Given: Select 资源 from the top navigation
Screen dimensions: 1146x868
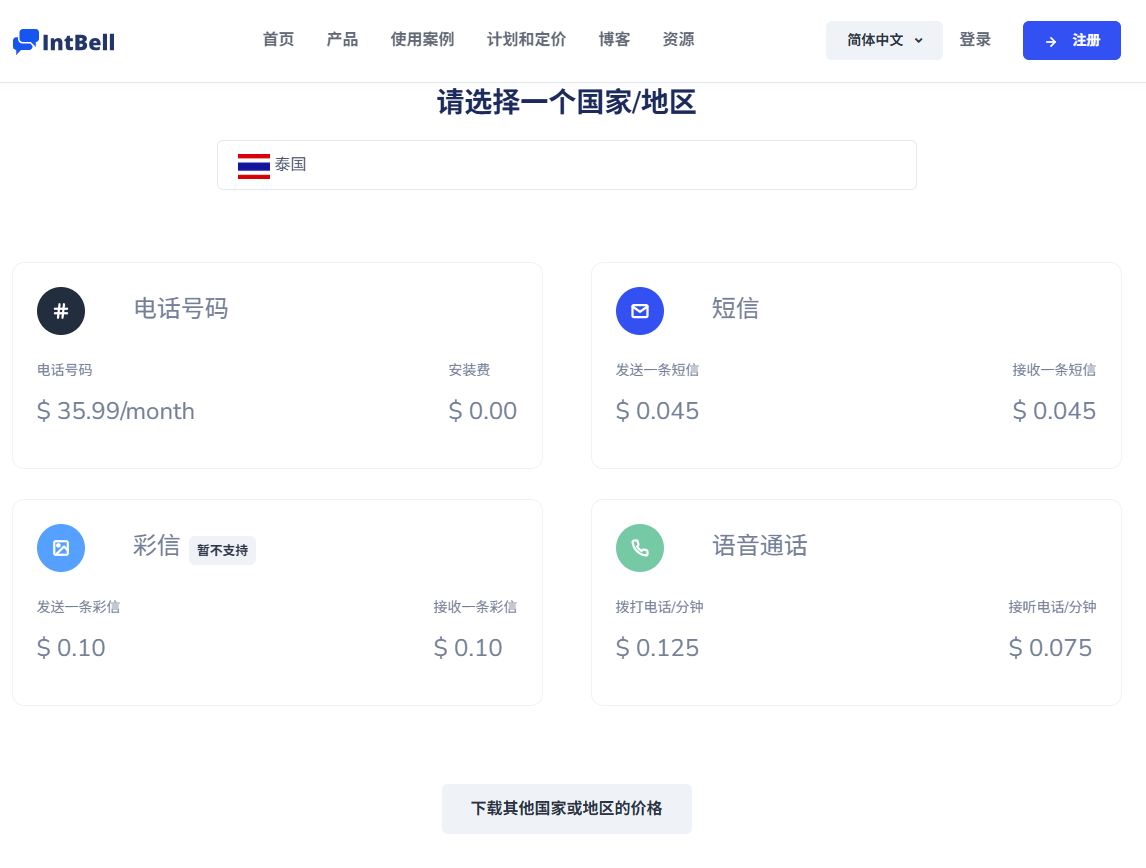Looking at the screenshot, I should tap(678, 40).
